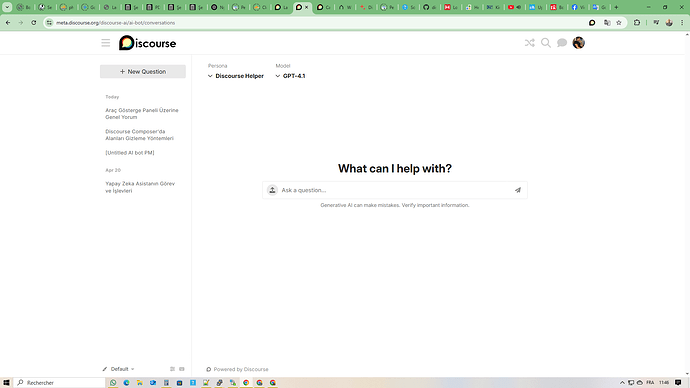Viewport: 690px width, 388px height.
Task: Switch to the Discourse tab right of active
Action: coord(323,7)
